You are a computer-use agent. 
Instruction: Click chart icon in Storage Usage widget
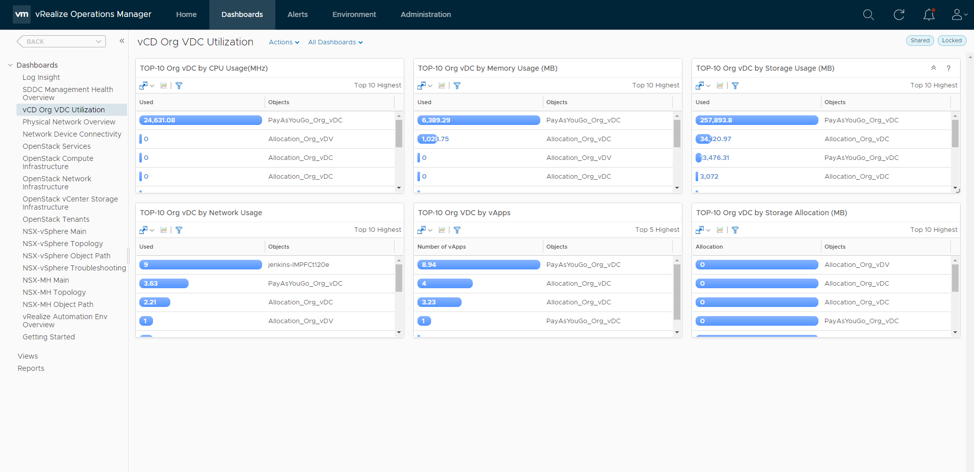pos(719,86)
